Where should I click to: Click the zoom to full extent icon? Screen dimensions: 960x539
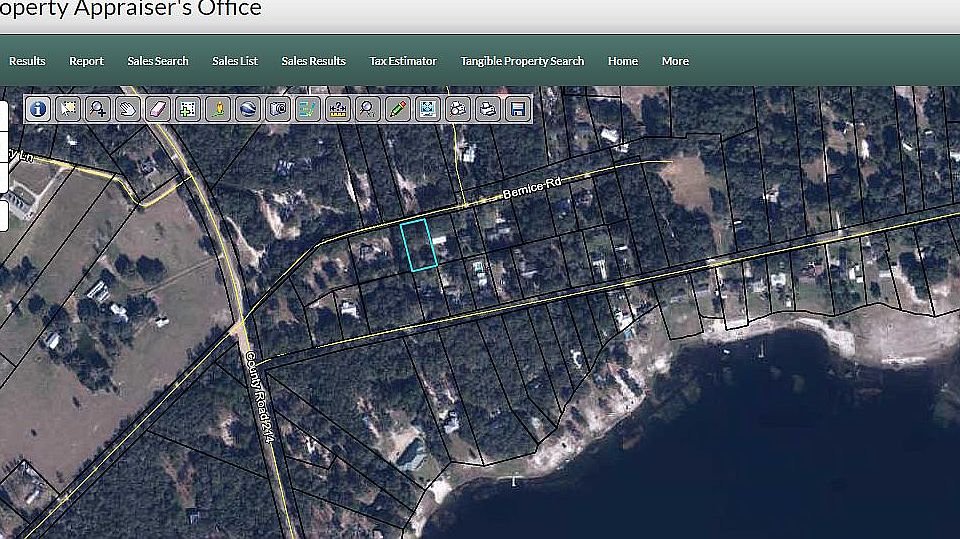428,109
